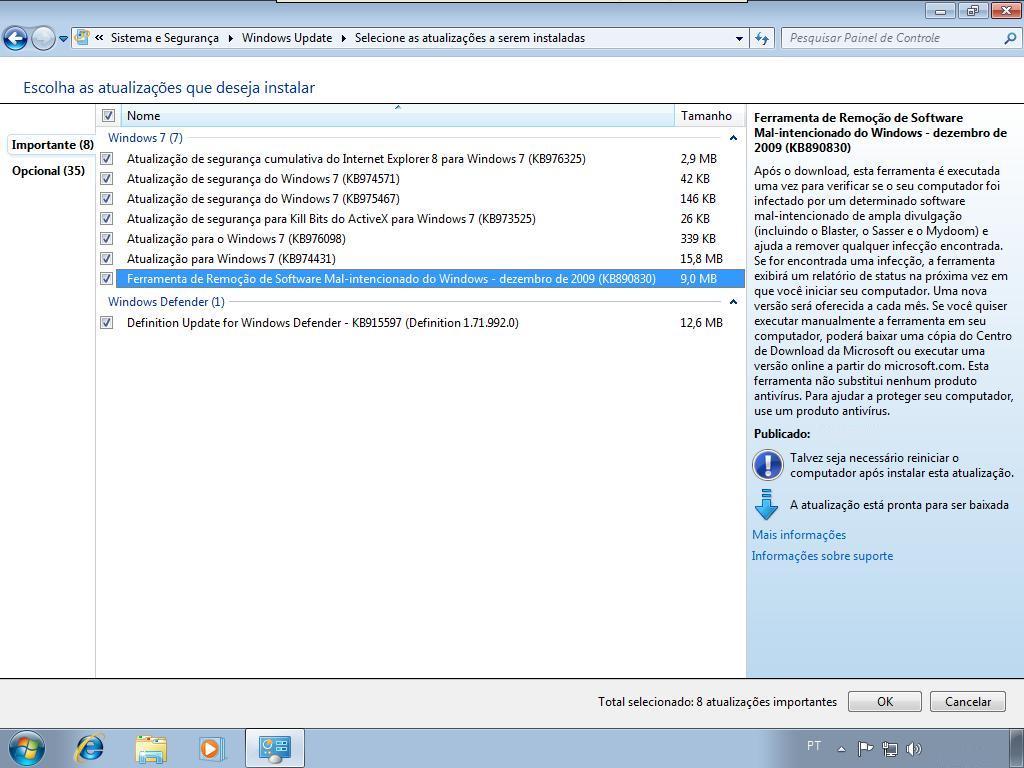The width and height of the screenshot is (1024, 768).
Task: Open the Windows Start menu orb
Action: [27, 748]
